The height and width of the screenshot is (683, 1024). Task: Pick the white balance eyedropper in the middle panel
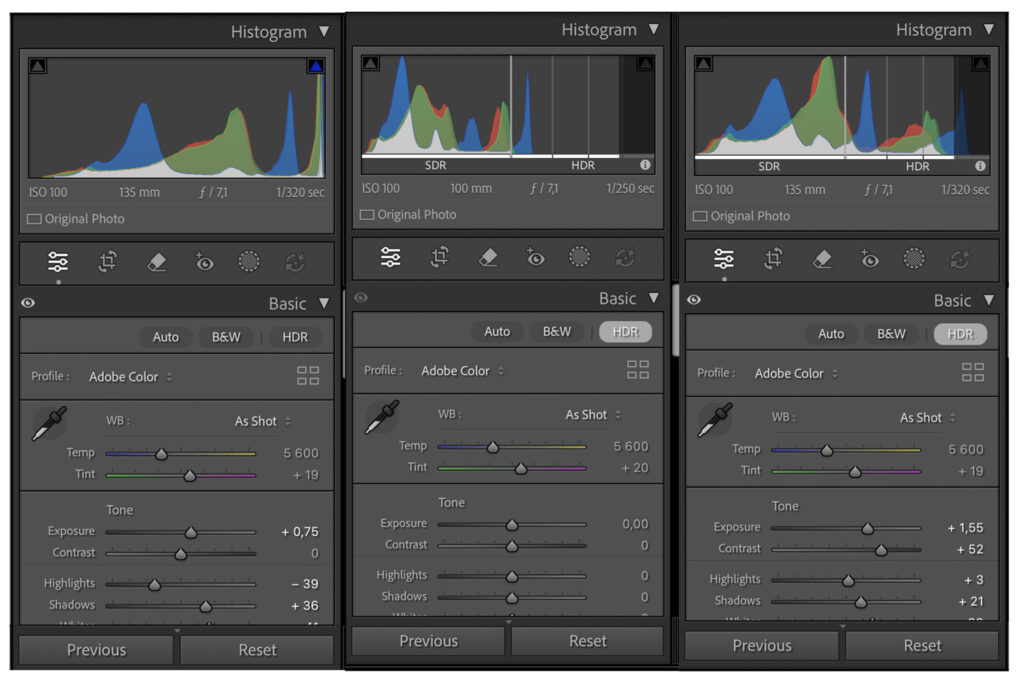click(x=380, y=417)
